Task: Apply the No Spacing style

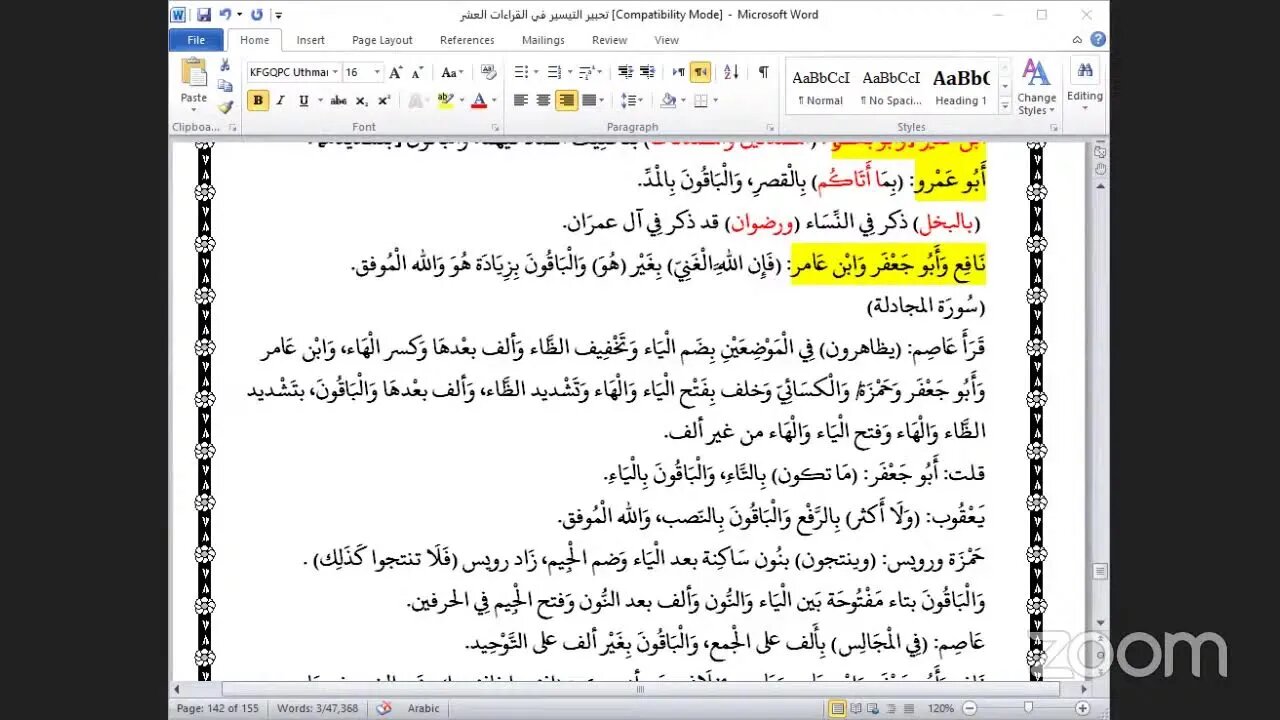Action: coord(891,87)
